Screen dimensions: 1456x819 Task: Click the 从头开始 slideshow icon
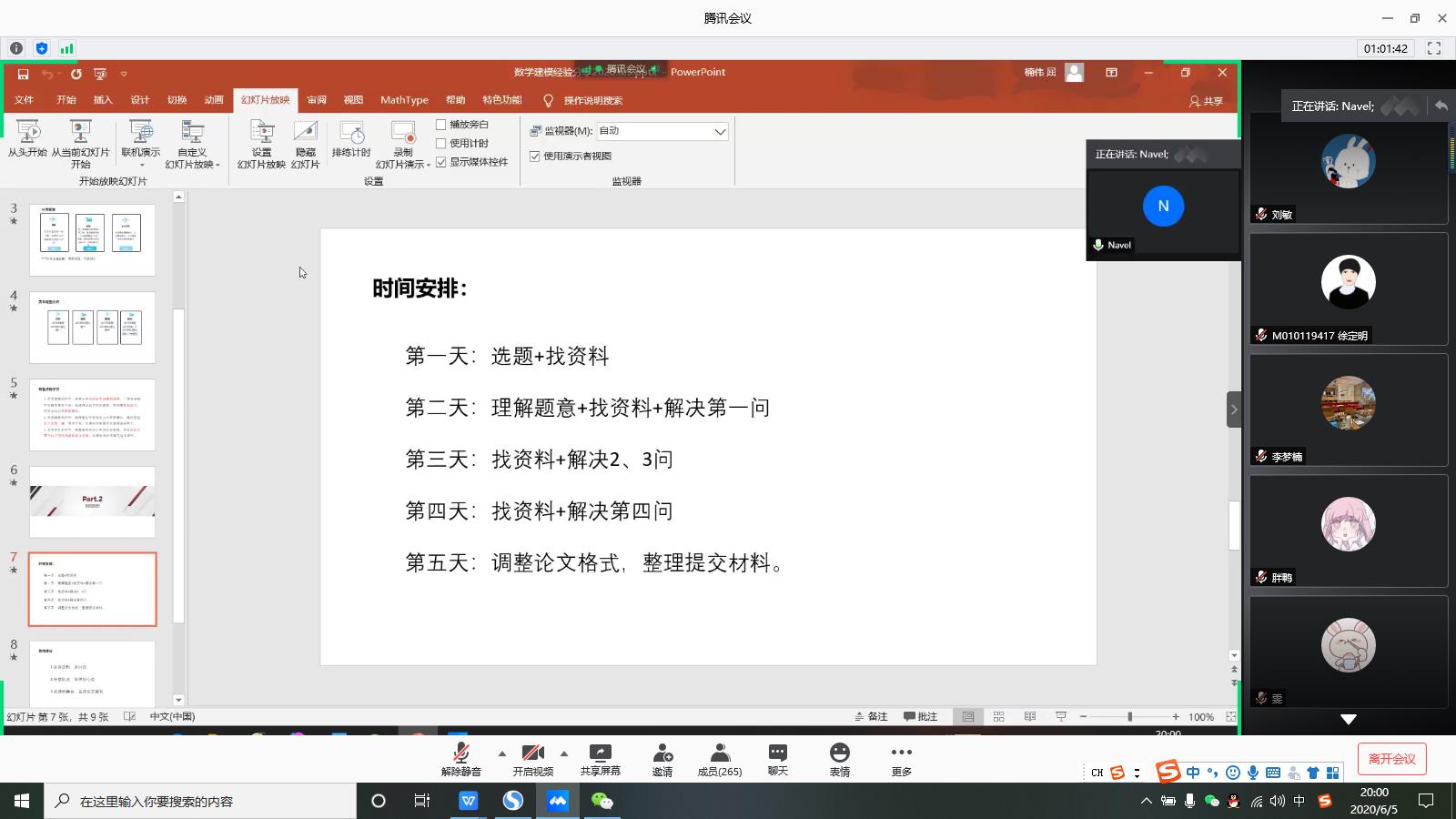tap(27, 133)
